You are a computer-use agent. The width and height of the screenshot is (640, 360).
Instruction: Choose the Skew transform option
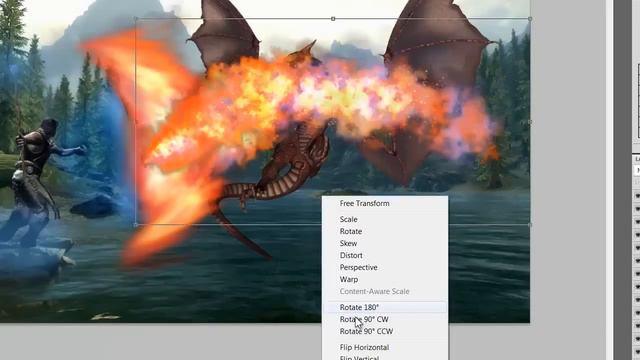[349, 243]
